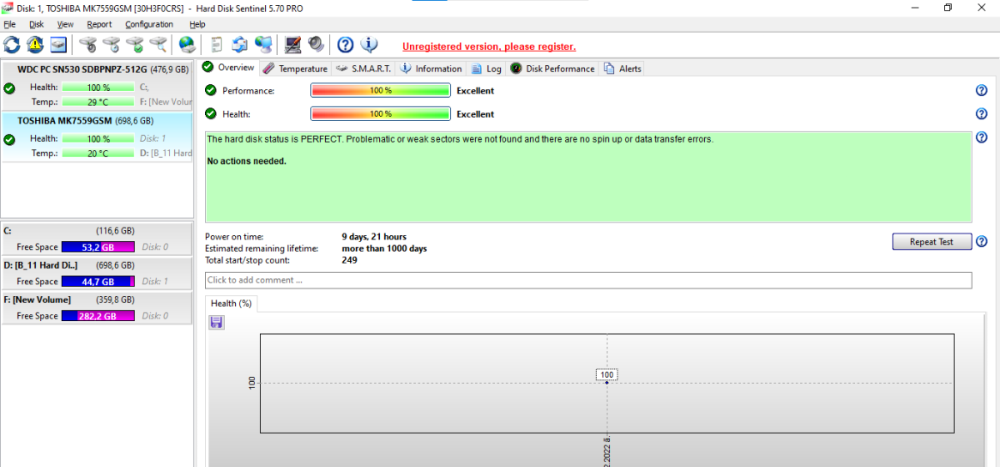The width and height of the screenshot is (1000, 467).
Task: Select the WDC PC SN530 disk entry
Action: (96, 70)
